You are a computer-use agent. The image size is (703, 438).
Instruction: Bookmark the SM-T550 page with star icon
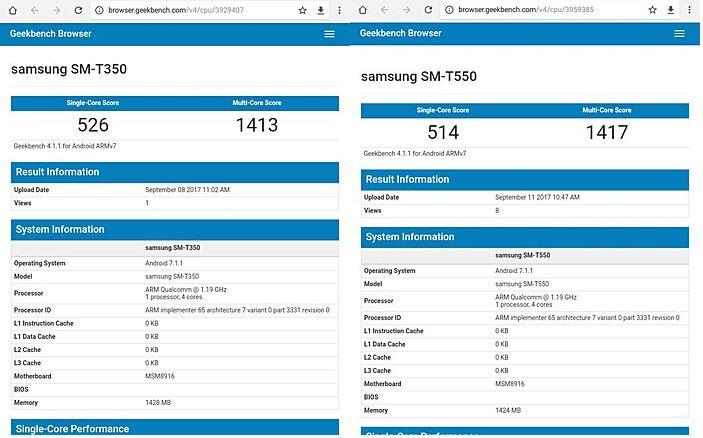653,10
